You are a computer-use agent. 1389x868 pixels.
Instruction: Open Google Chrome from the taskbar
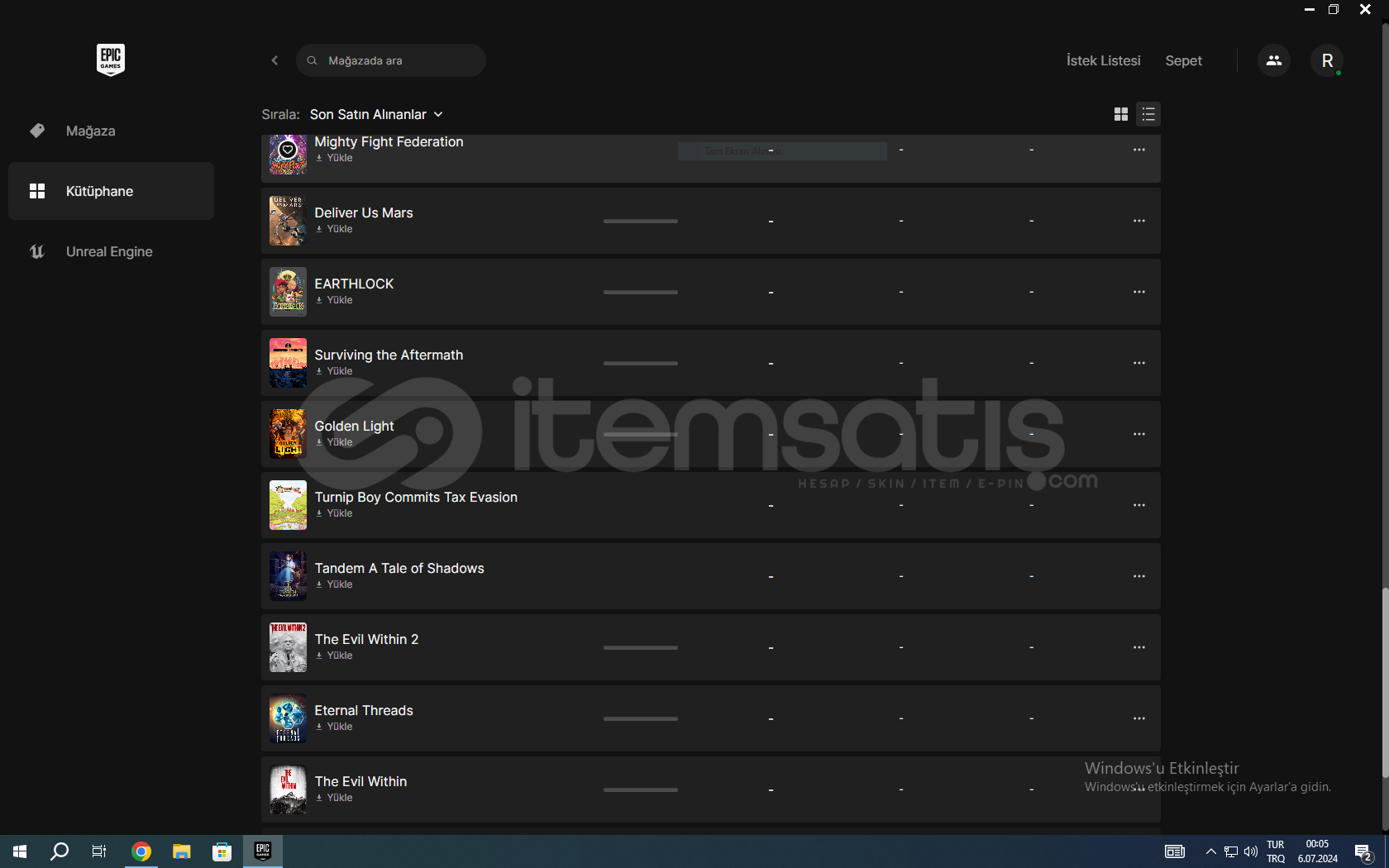(141, 851)
